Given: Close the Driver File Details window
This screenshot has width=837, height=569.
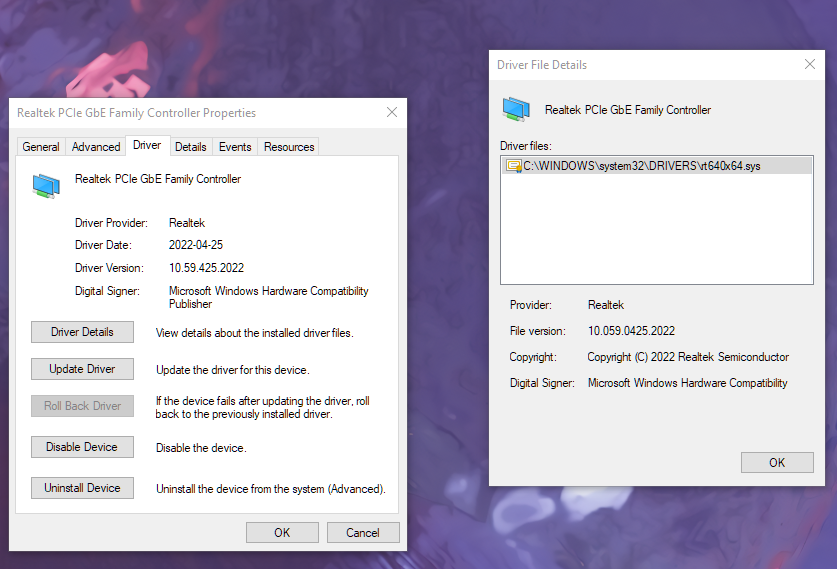Looking at the screenshot, I should click(x=810, y=64).
